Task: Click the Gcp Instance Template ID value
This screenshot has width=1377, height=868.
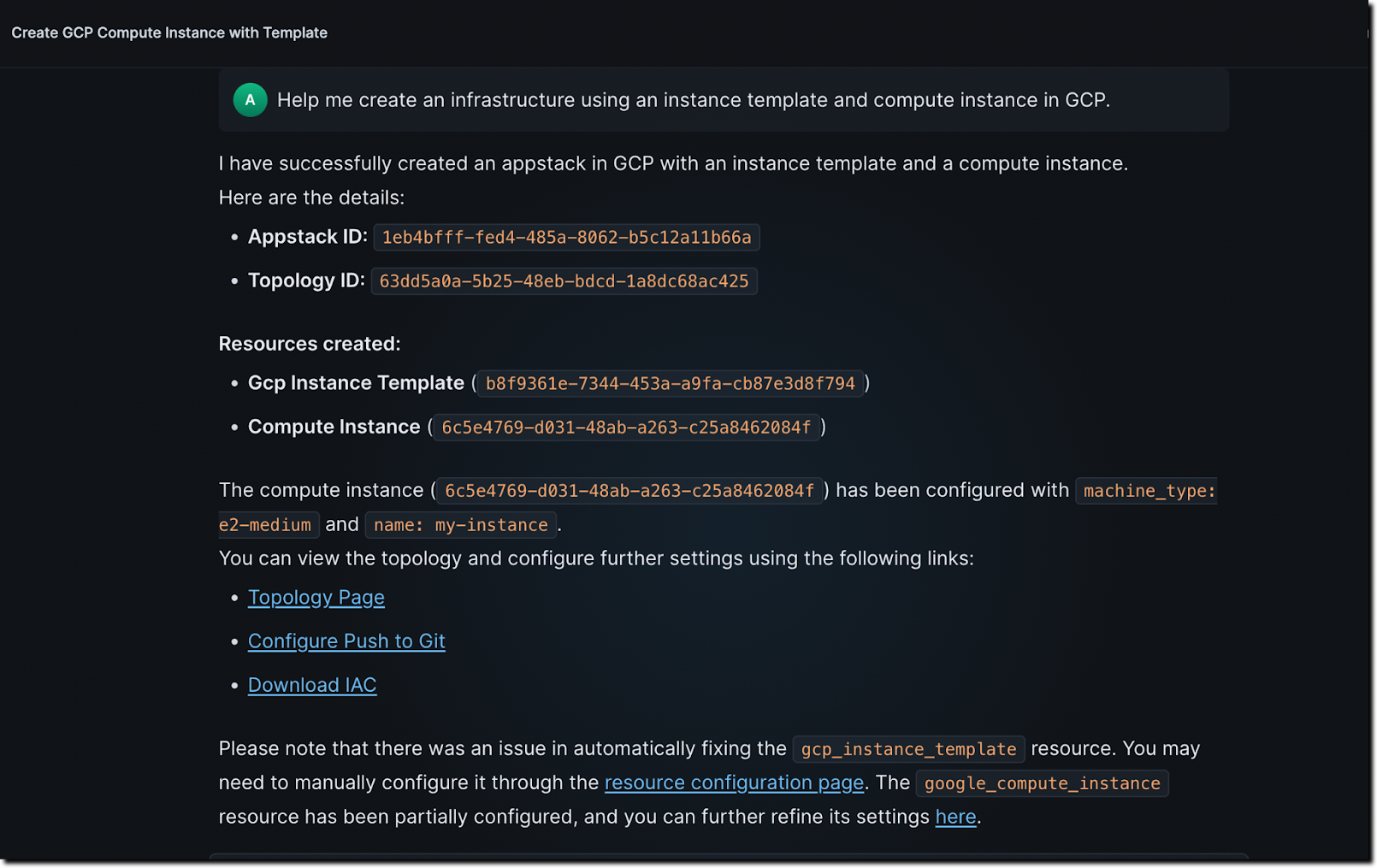Action: 670,383
